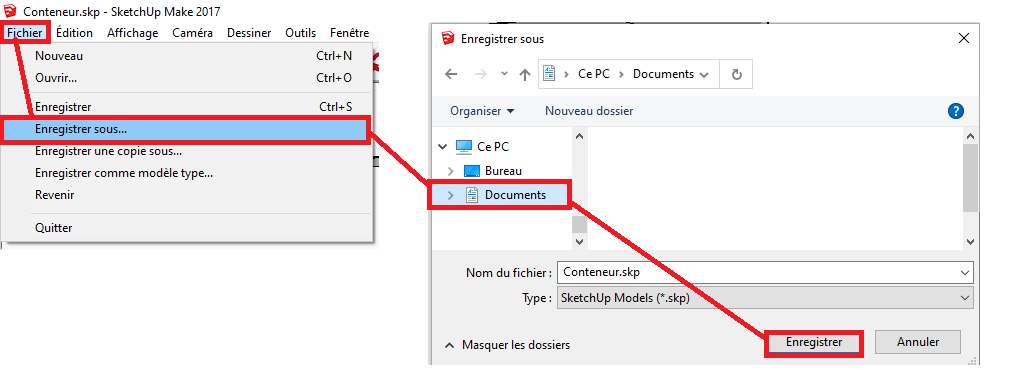The height and width of the screenshot is (372, 1012).
Task: Refresh the folder location
Action: tap(736, 74)
